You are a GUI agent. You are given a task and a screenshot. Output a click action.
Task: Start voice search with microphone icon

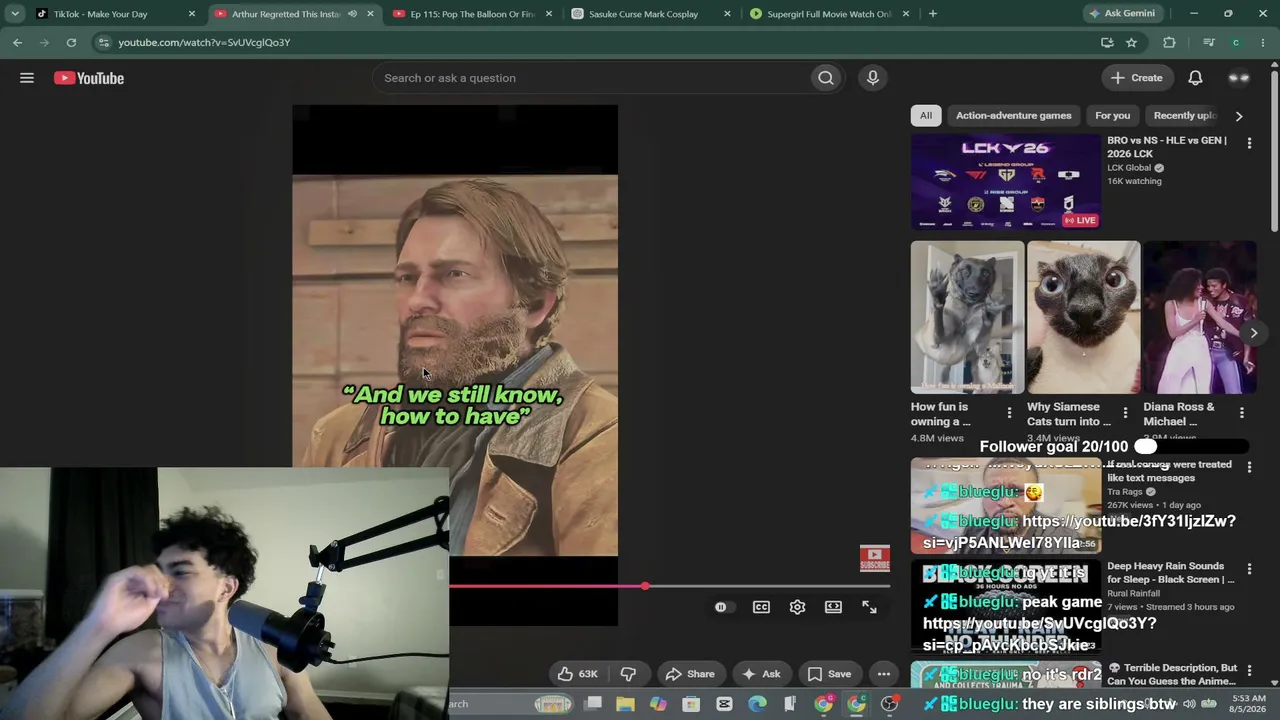[x=873, y=78]
